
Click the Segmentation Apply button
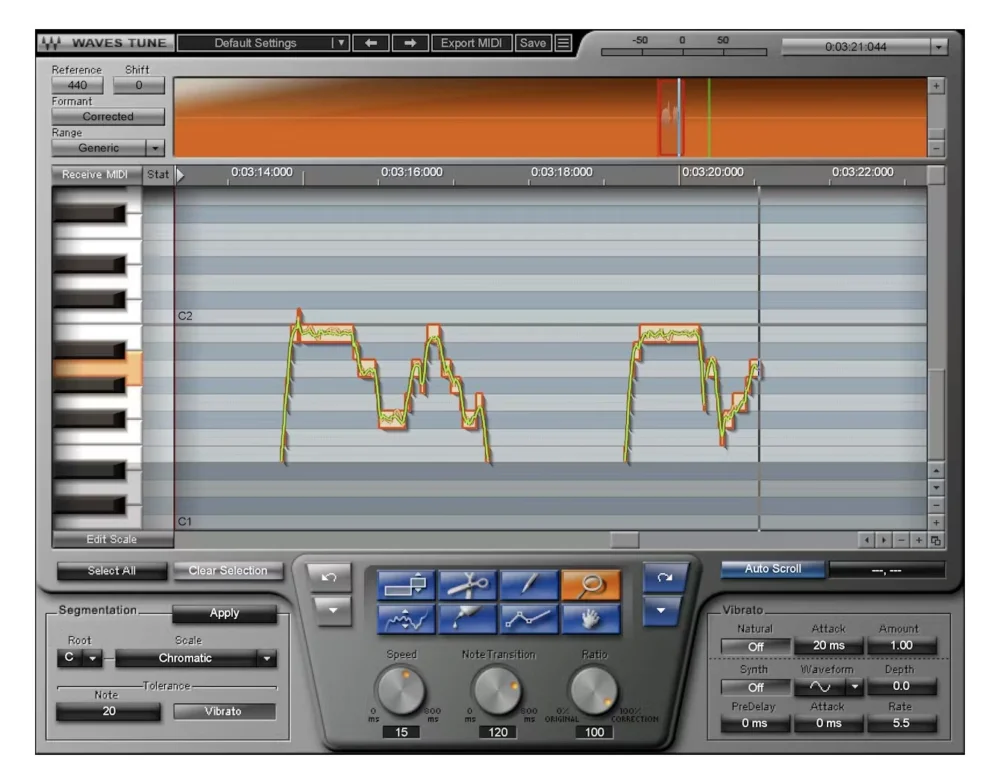[224, 613]
